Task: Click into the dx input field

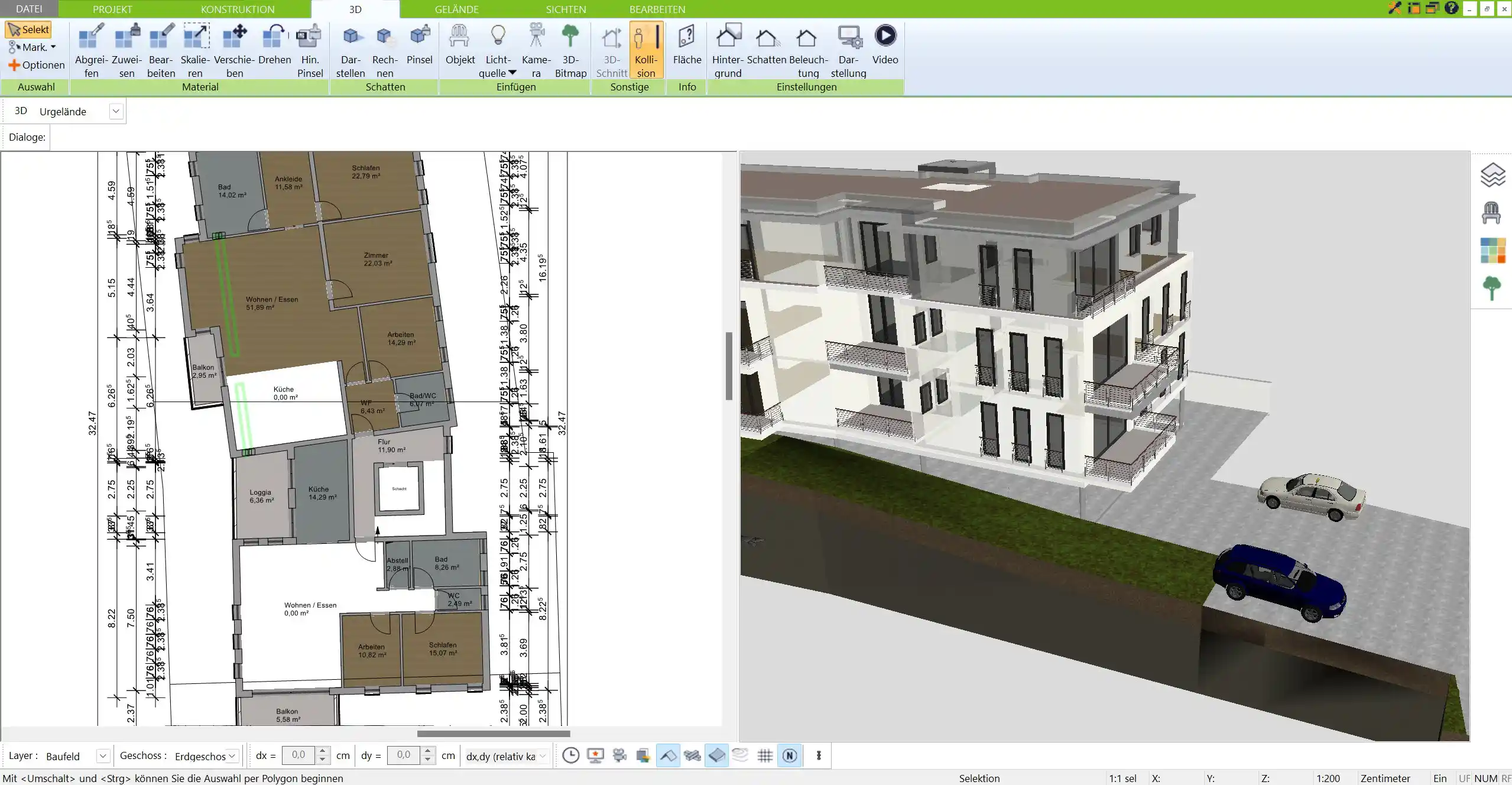Action: pos(299,755)
